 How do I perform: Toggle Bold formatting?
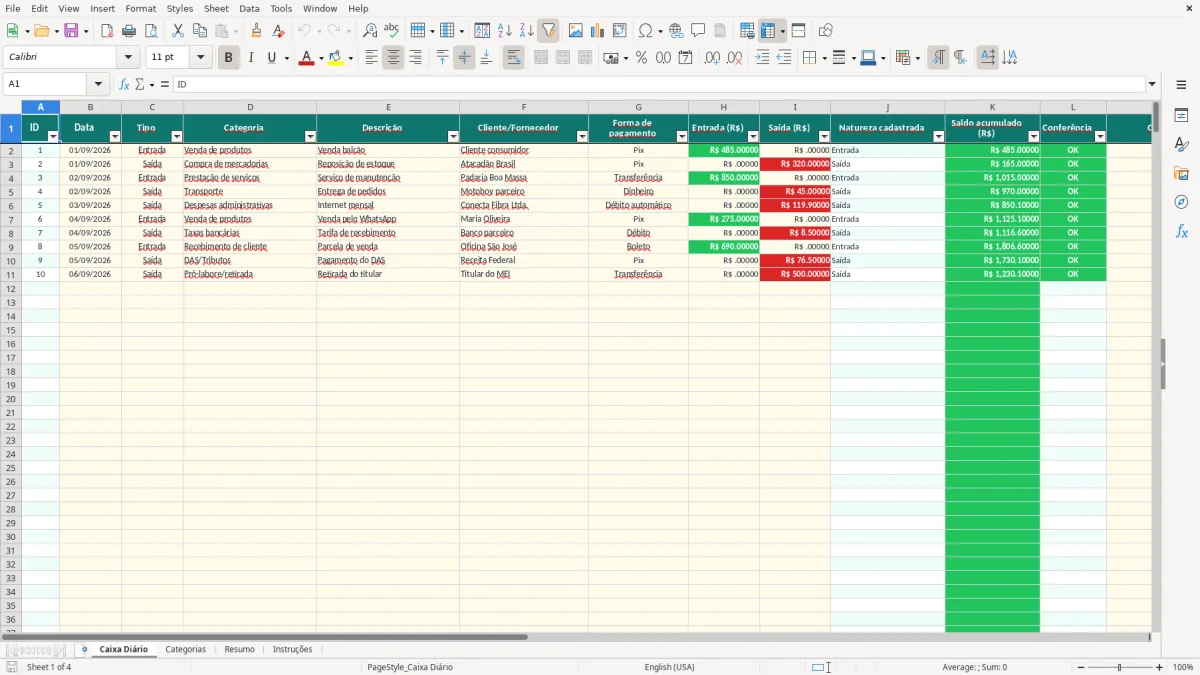click(x=229, y=58)
